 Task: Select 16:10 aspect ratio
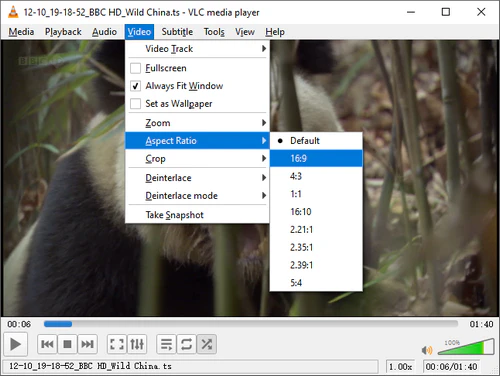316,212
